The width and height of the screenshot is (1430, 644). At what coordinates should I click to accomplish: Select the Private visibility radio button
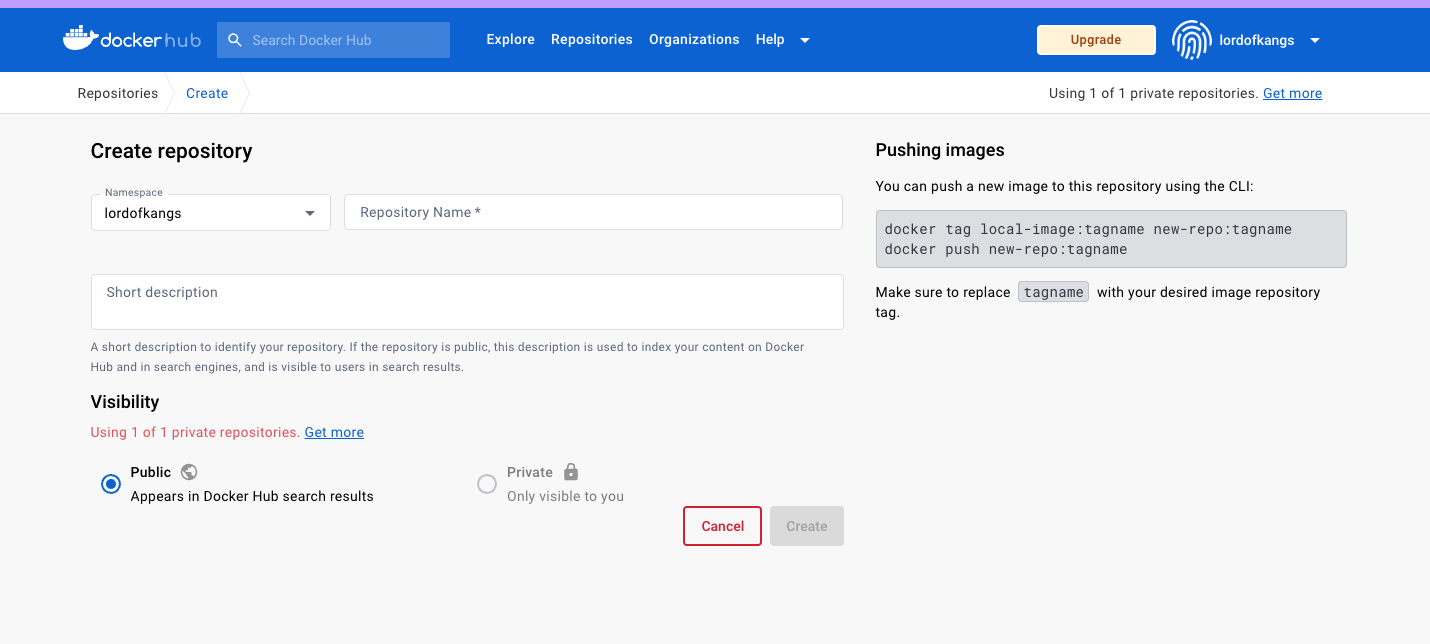point(487,484)
